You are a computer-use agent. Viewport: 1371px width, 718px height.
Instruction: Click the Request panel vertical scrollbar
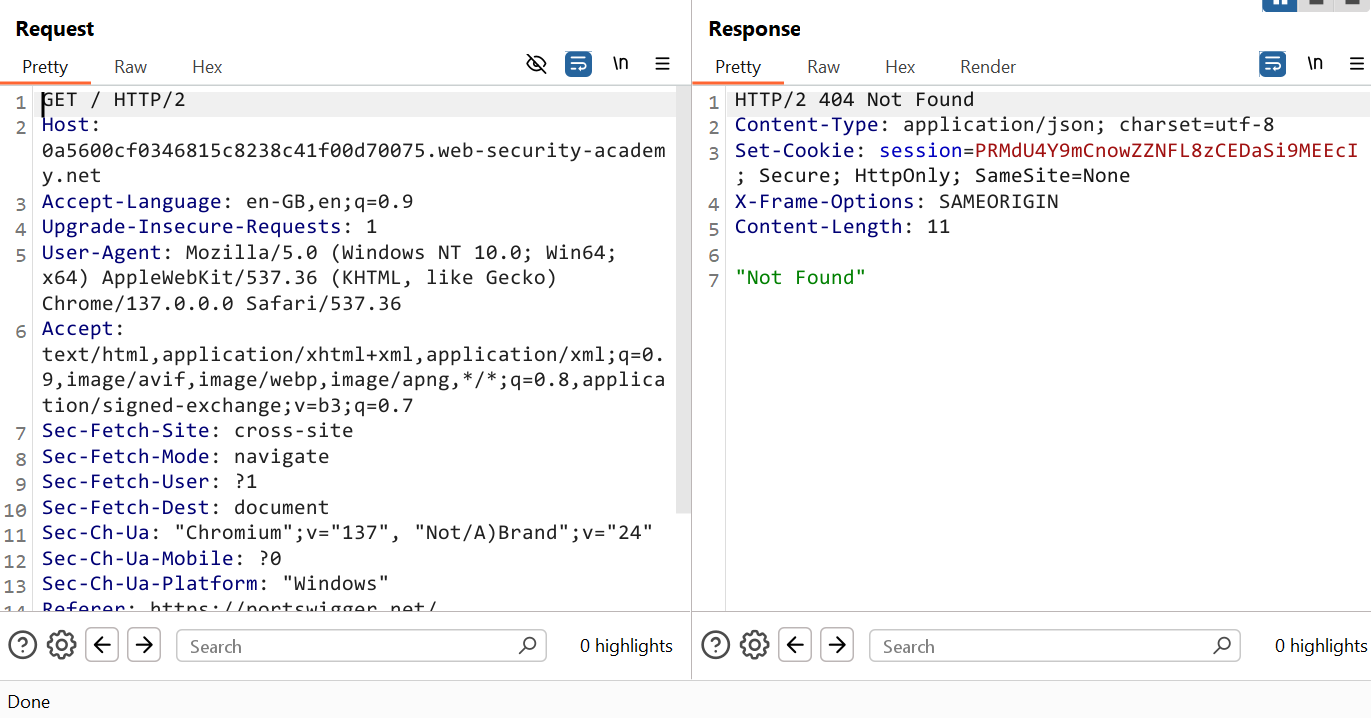coord(683,300)
